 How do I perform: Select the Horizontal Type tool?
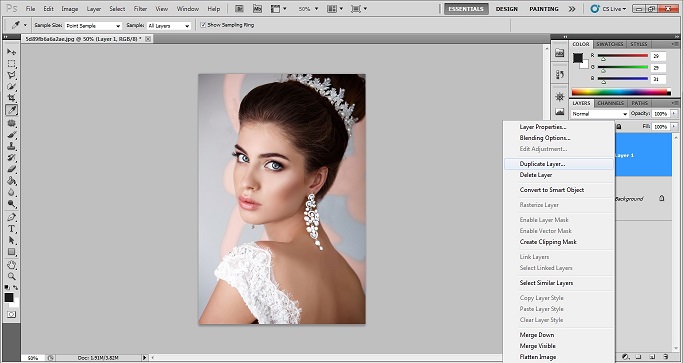11,228
